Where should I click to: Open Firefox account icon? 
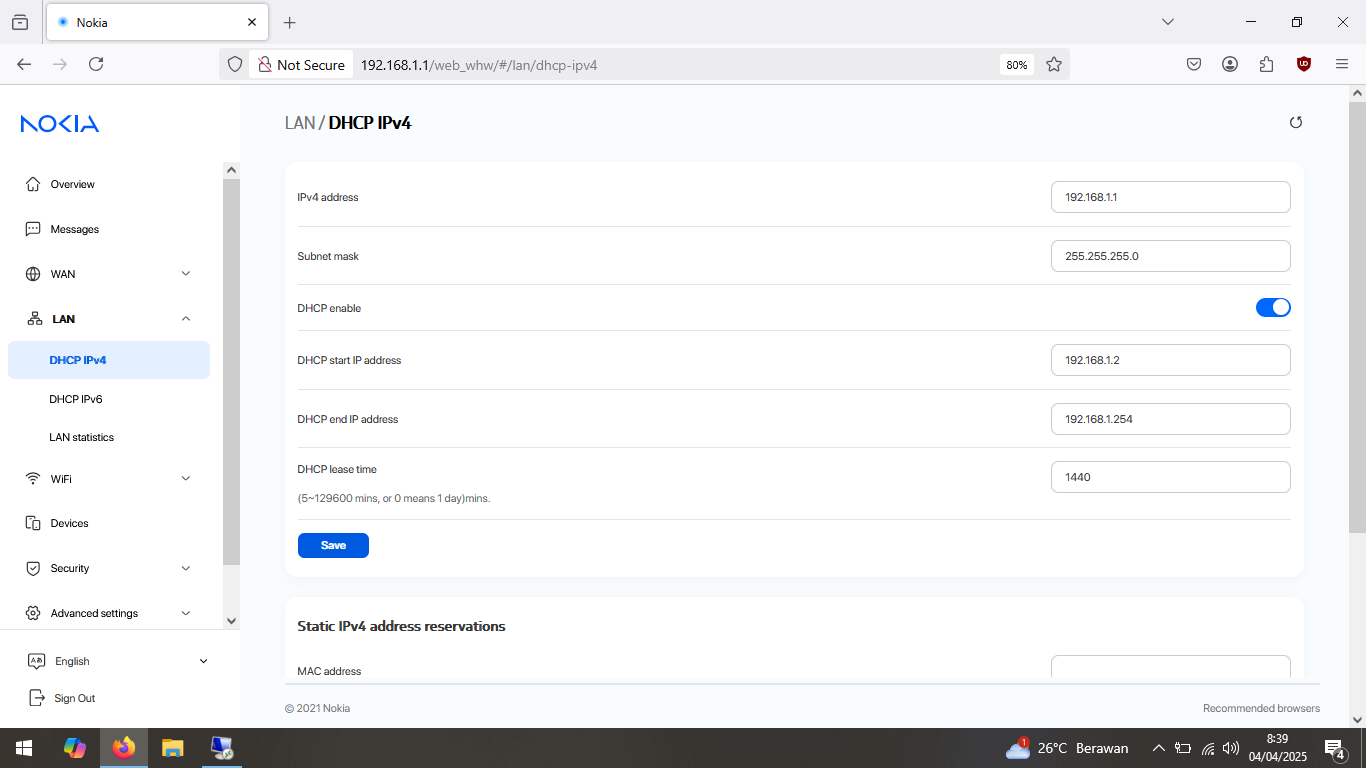point(1230,64)
